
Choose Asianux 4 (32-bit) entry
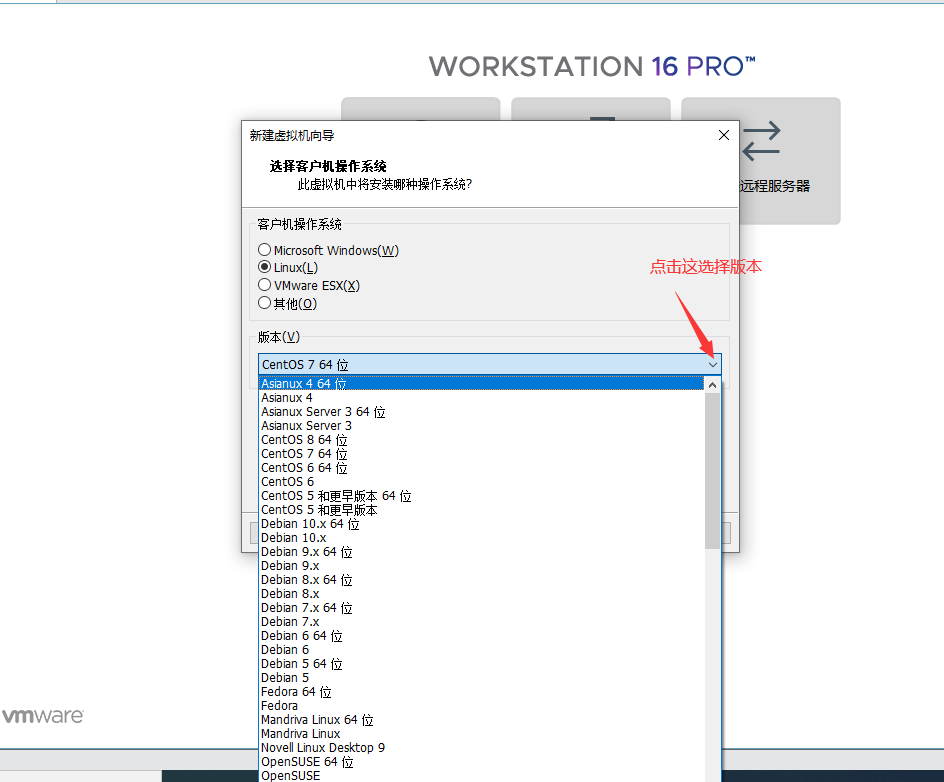[481, 397]
